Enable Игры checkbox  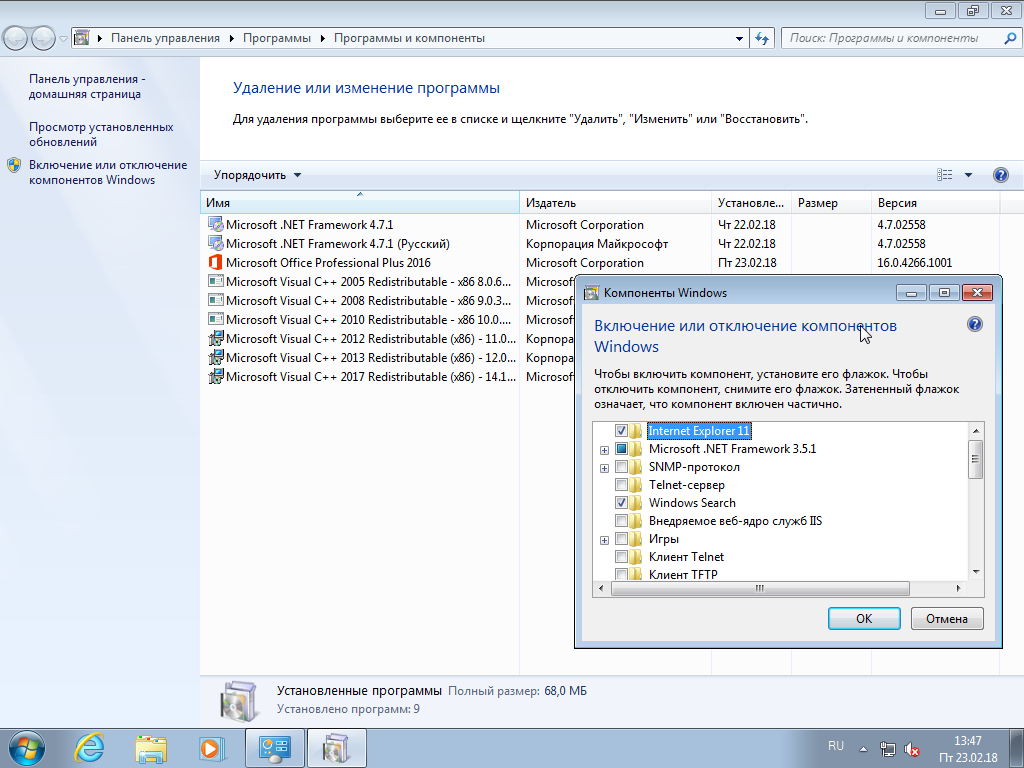pyautogui.click(x=621, y=539)
